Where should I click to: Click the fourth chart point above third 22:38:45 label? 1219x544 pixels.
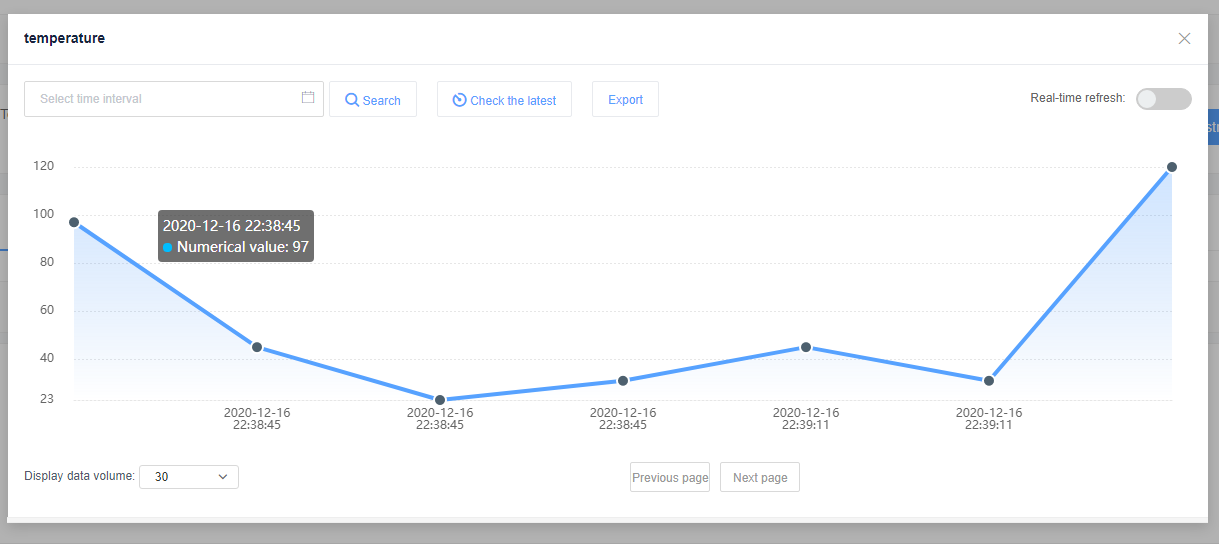coord(623,381)
